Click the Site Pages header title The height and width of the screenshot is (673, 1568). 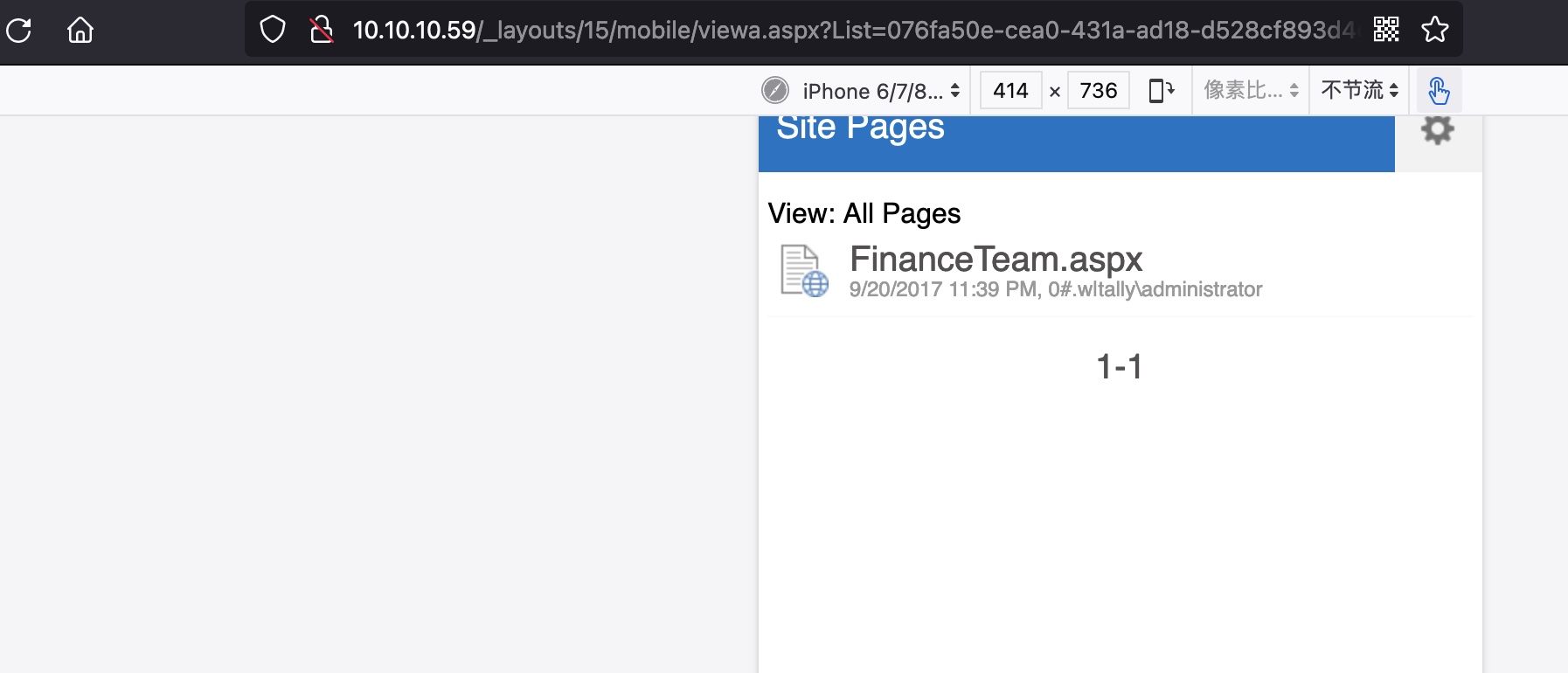(x=860, y=128)
